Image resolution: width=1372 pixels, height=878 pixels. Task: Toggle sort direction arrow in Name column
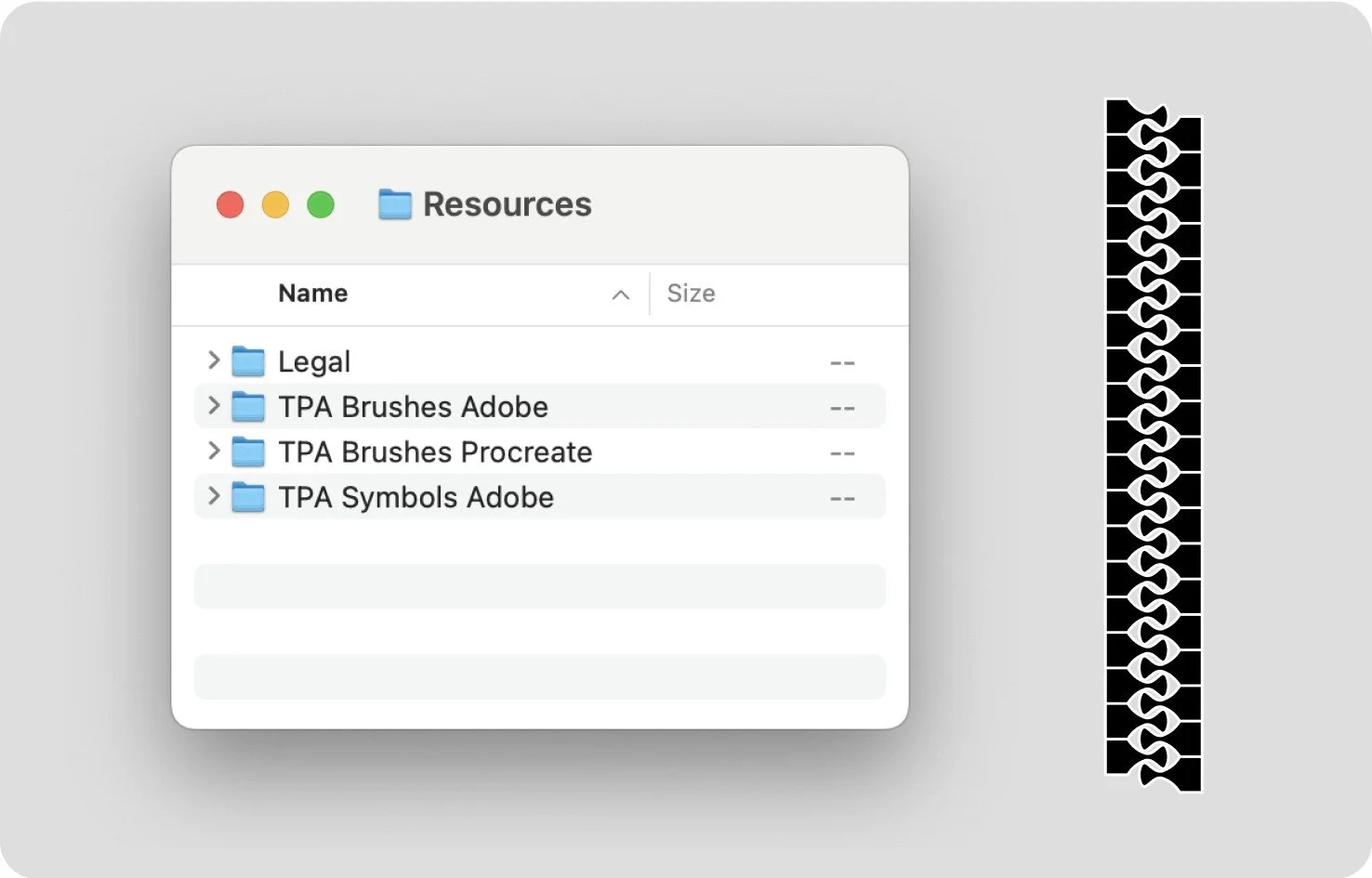621,295
